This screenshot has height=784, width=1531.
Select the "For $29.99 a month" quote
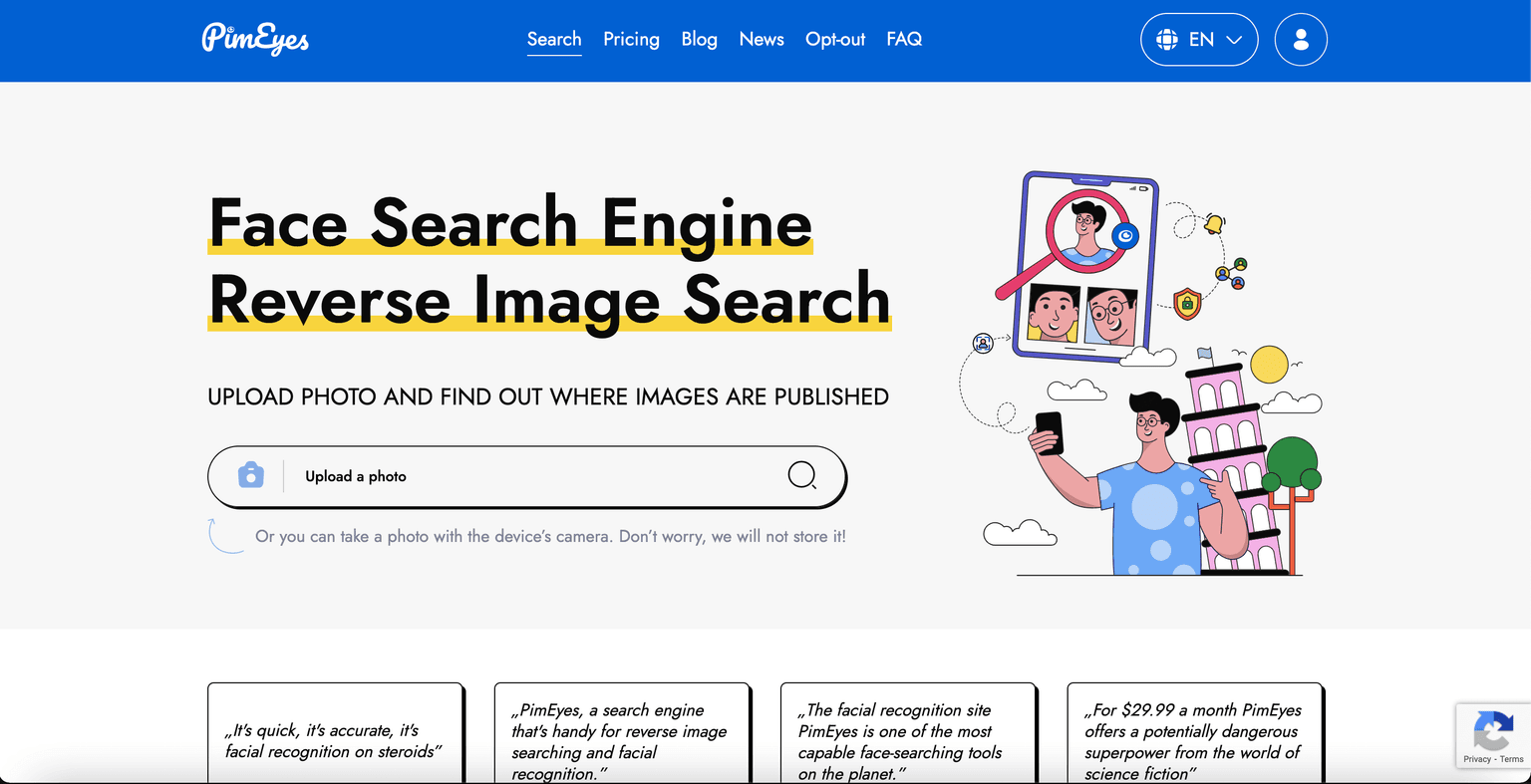coord(1195,733)
